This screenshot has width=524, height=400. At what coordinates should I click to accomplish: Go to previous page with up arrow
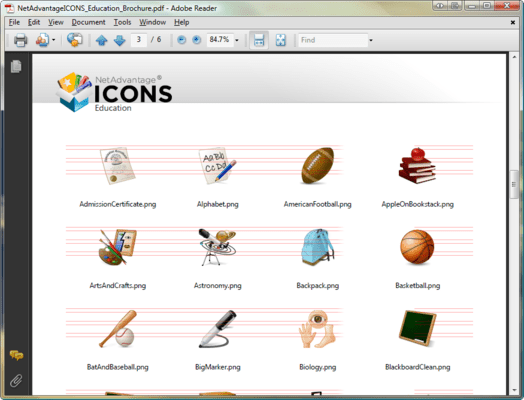point(101,40)
